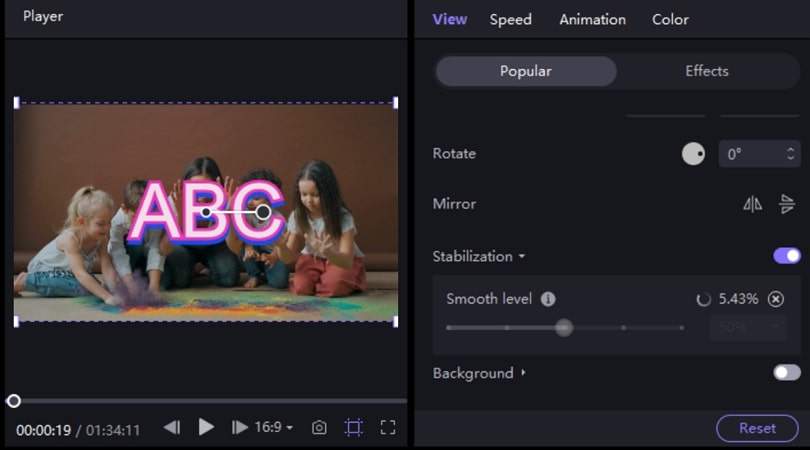Step forward one frame
The height and width of the screenshot is (450, 810).
239,427
